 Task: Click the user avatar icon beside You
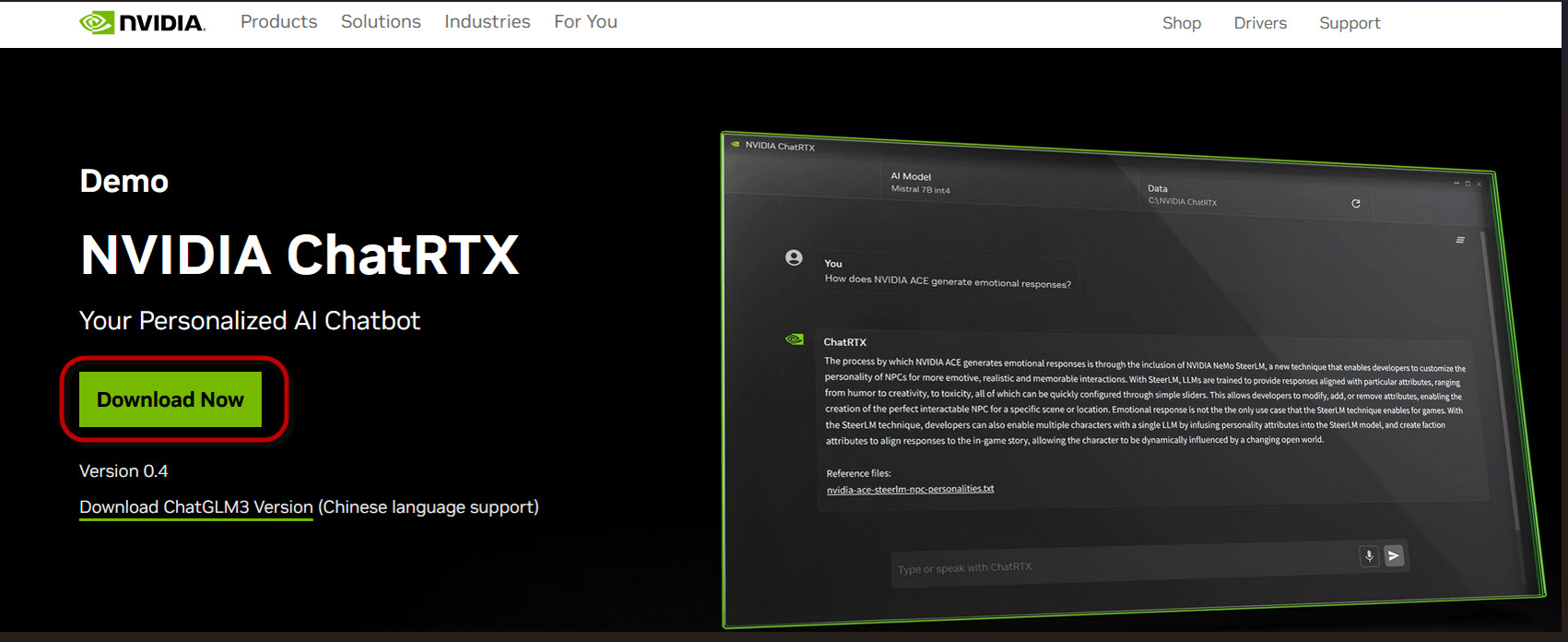(x=794, y=257)
